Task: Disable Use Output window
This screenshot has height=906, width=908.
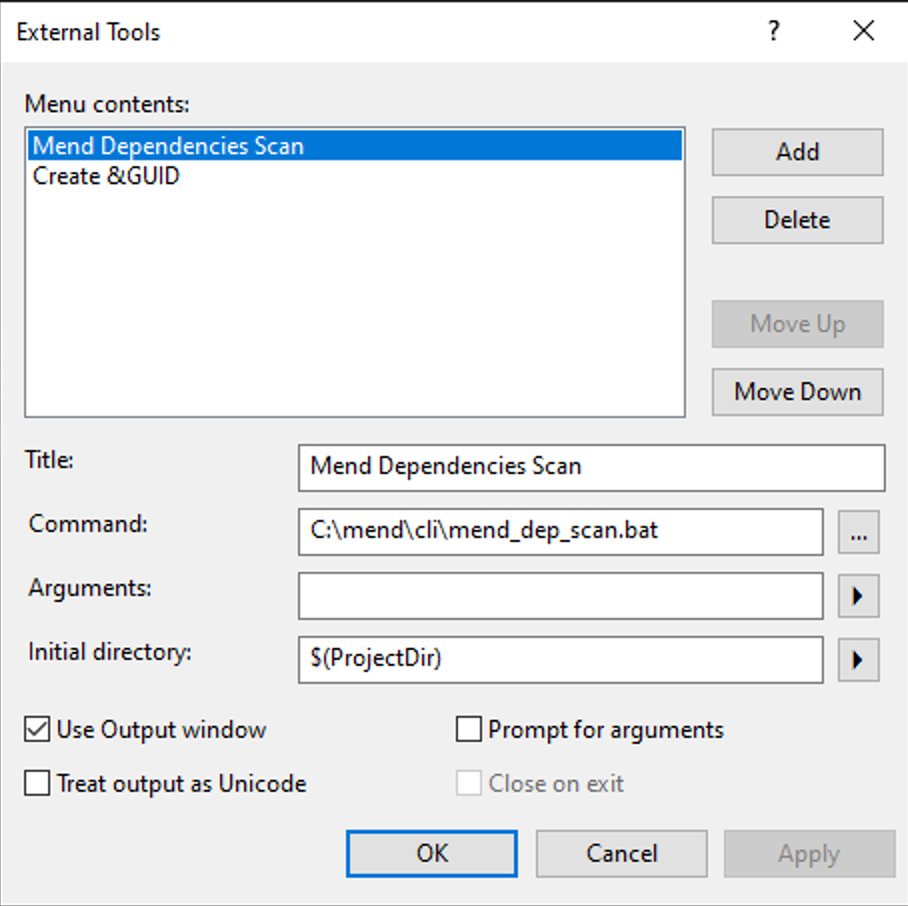Action: point(35,730)
